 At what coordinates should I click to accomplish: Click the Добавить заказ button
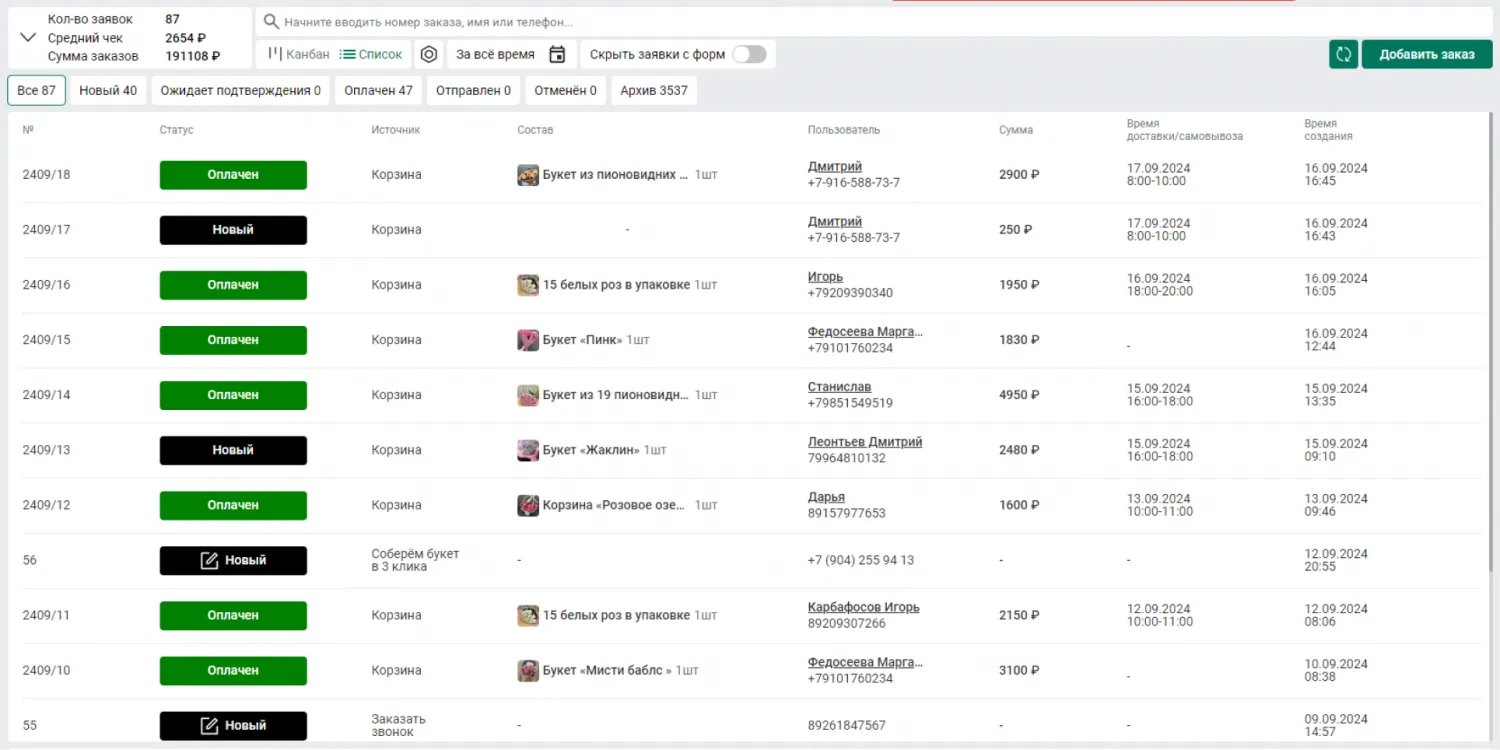click(1426, 54)
